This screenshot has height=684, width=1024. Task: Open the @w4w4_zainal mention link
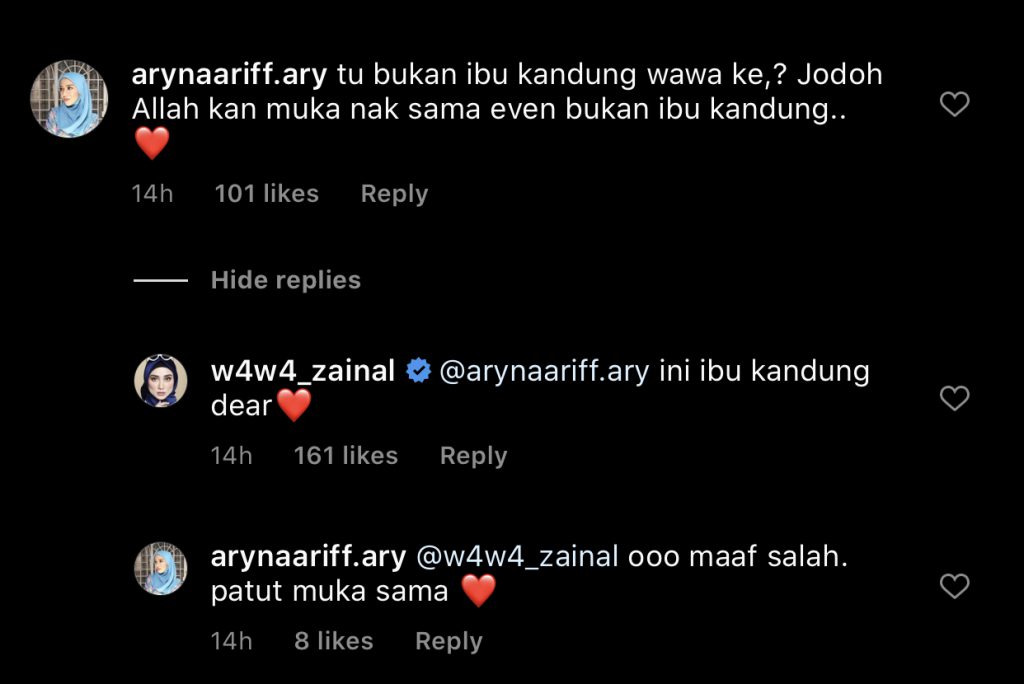[517, 557]
